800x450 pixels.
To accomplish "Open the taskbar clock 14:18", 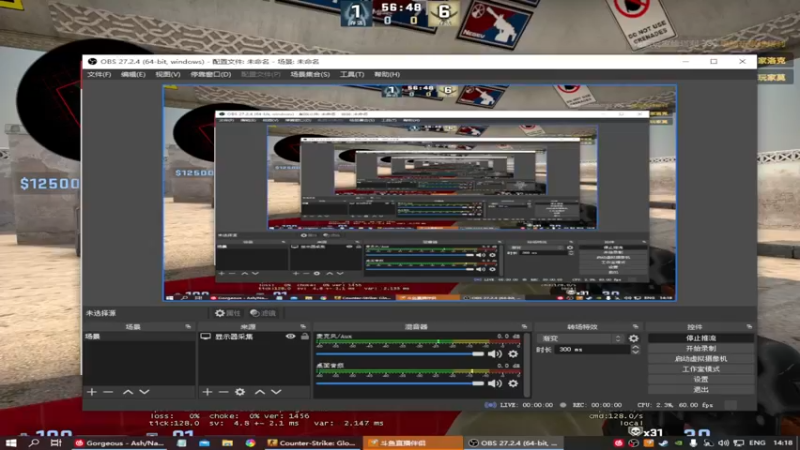I will tap(783, 443).
